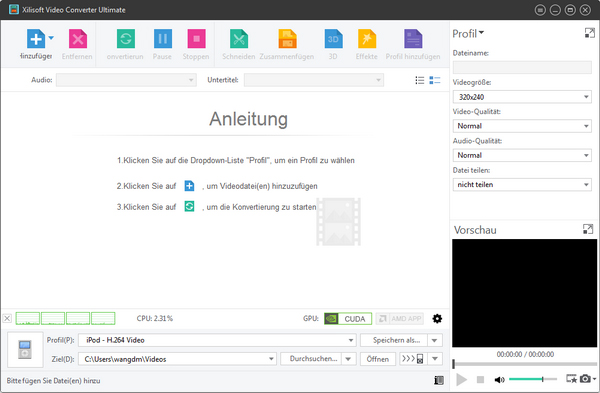Click the Xilisoft app logo icon
Screen dimensions: 600x393
click(x=14, y=10)
